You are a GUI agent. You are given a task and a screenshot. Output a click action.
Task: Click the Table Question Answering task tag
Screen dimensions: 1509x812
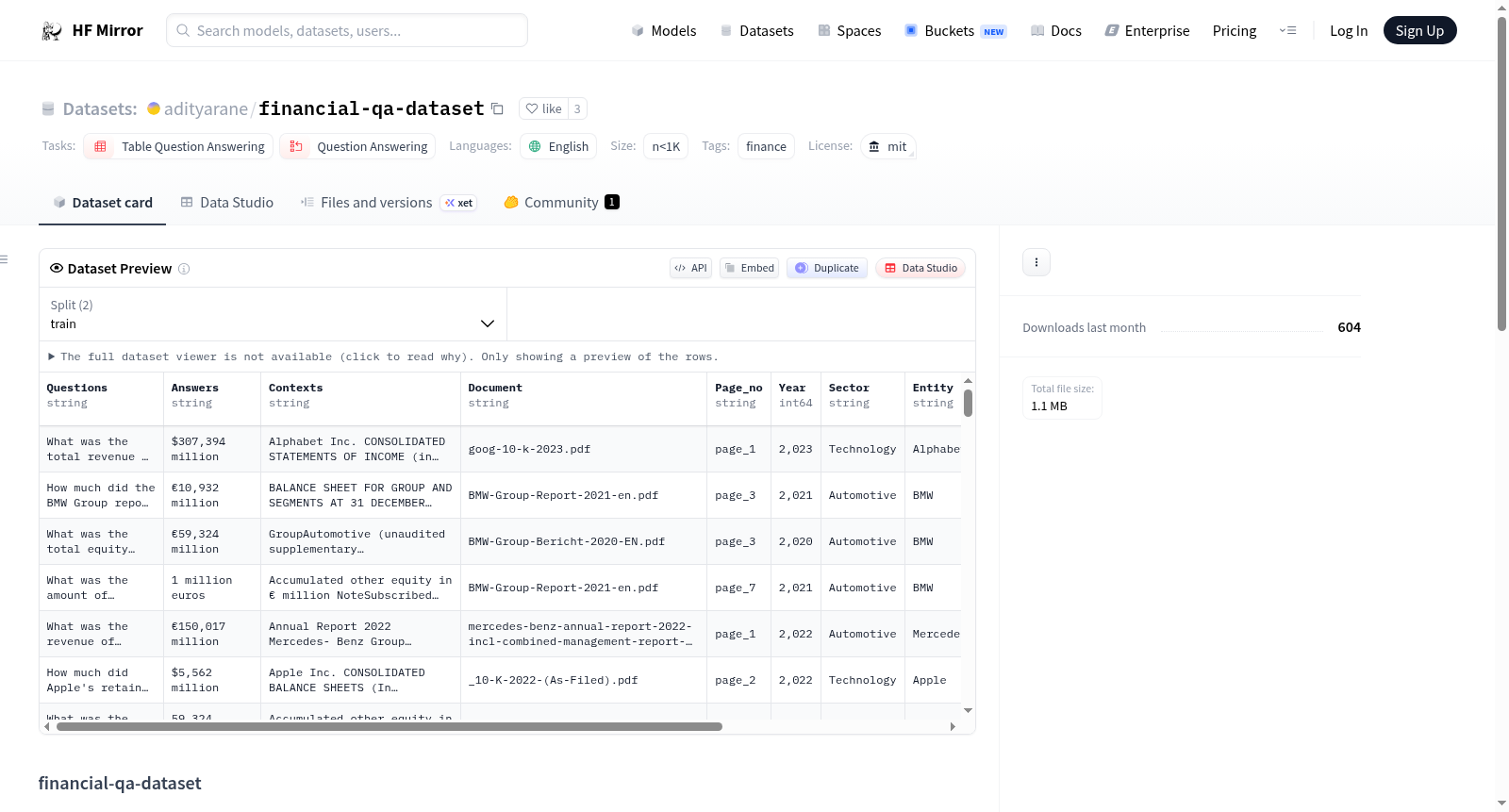179,146
